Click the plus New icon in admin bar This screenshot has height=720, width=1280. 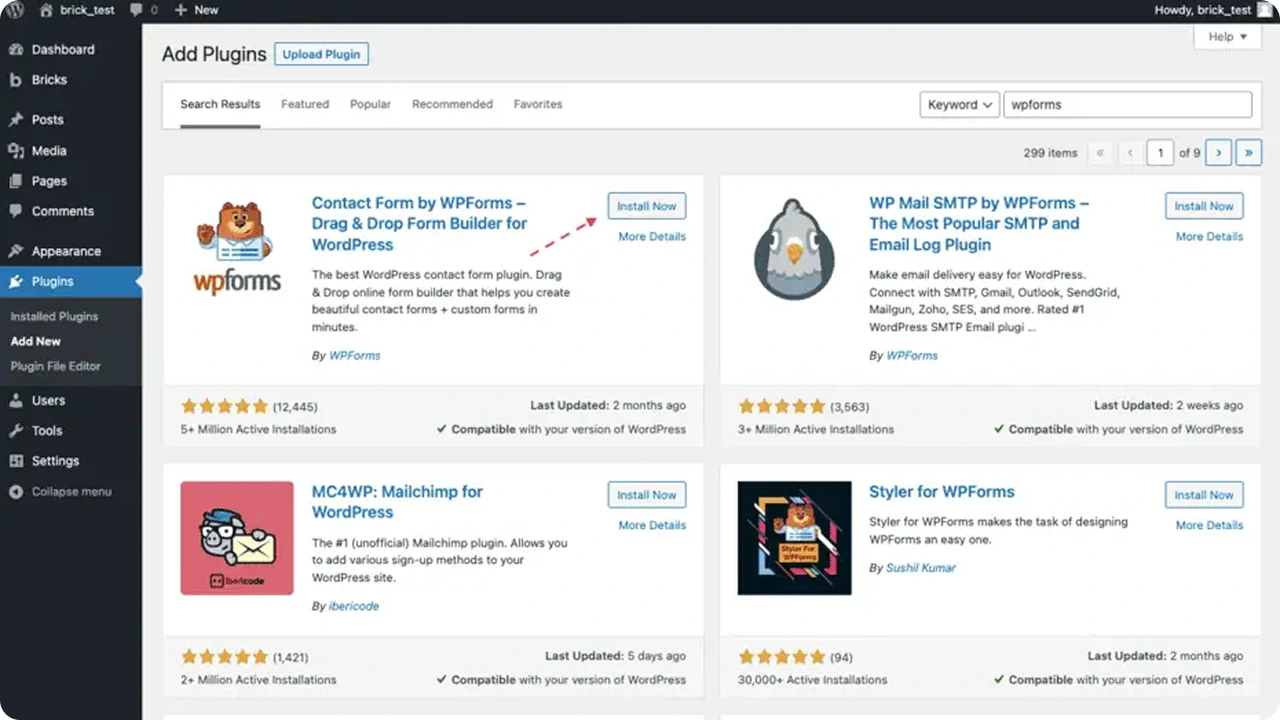[180, 9]
